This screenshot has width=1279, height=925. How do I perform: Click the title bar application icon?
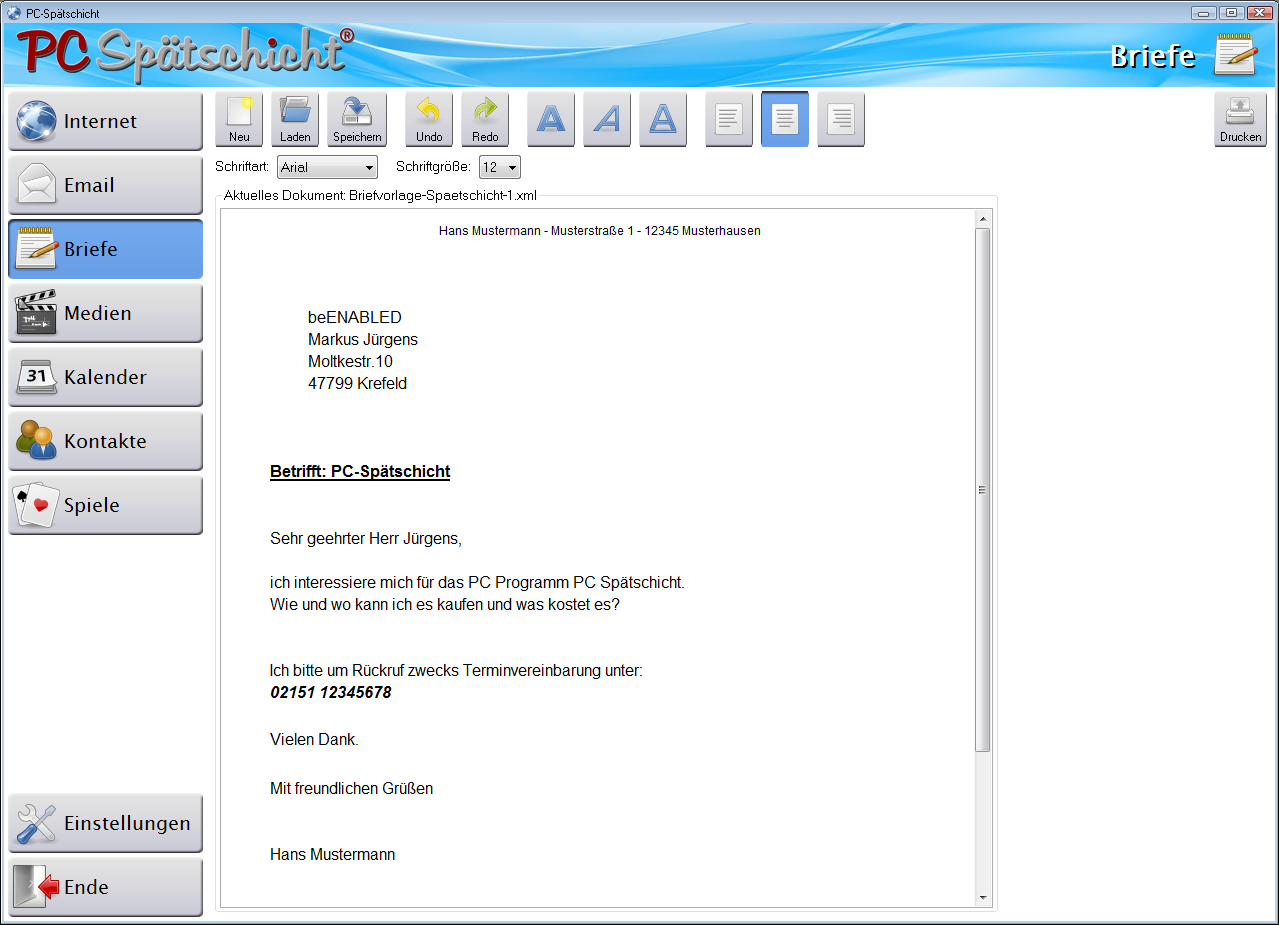(14, 13)
